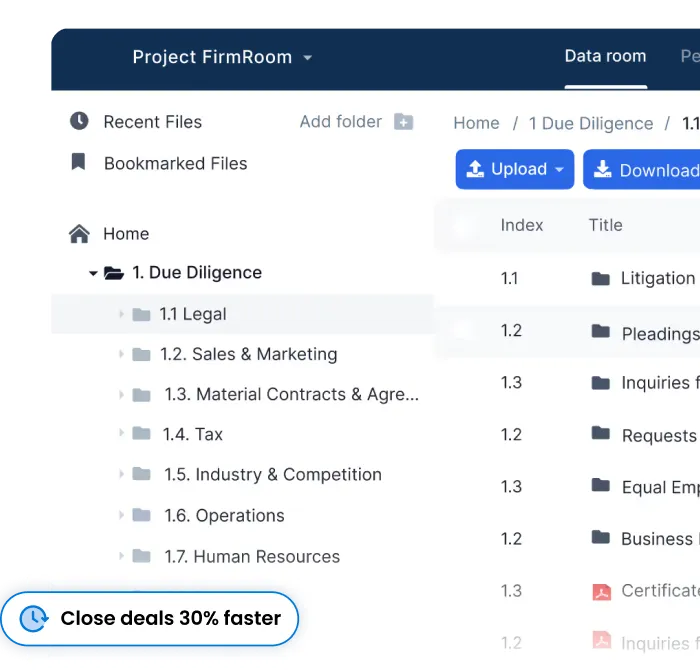Click the Litigation folder icon
Image resolution: width=700 pixels, height=670 pixels.
(x=600, y=279)
